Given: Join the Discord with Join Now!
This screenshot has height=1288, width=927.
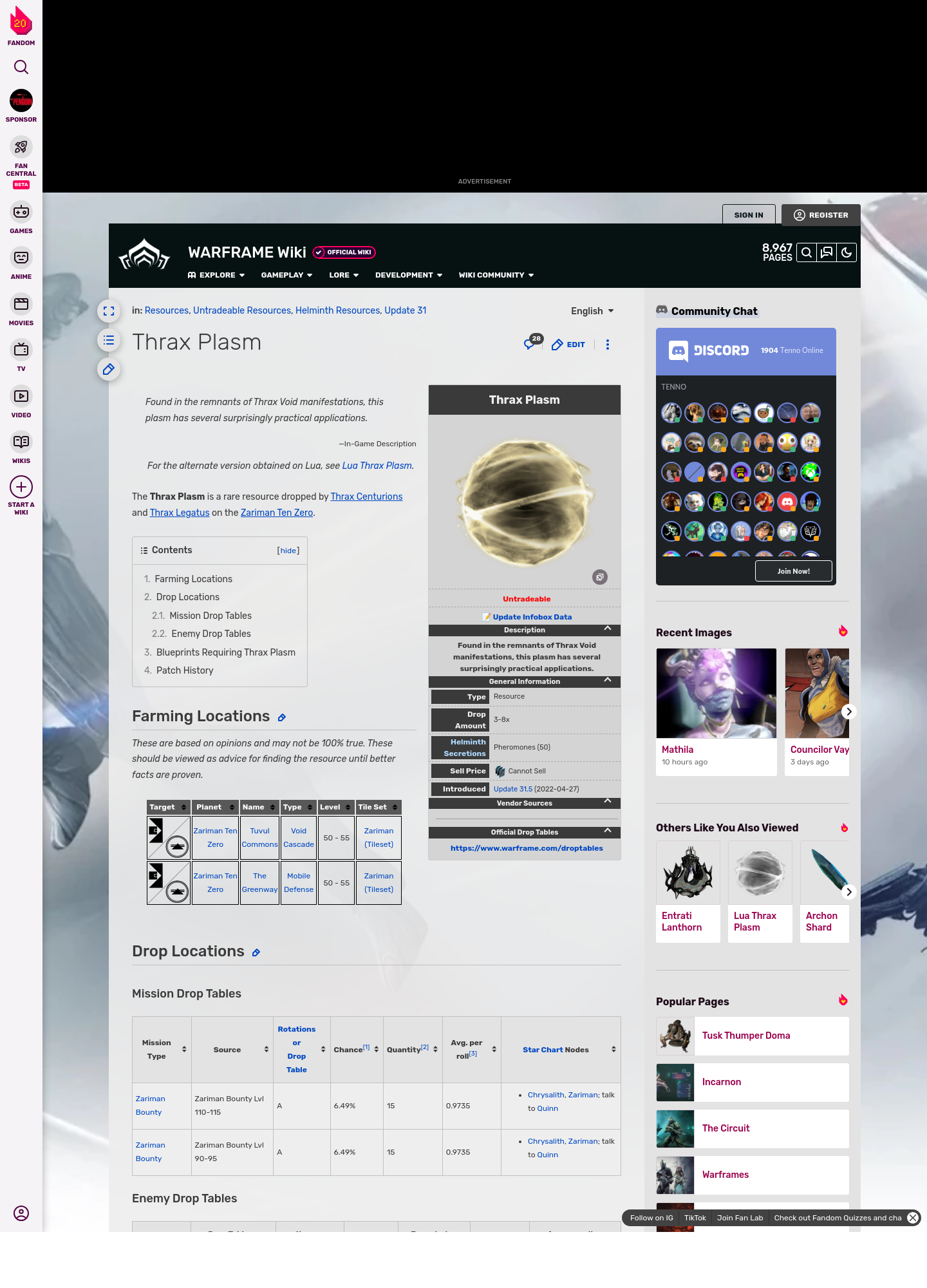Looking at the screenshot, I should 793,571.
